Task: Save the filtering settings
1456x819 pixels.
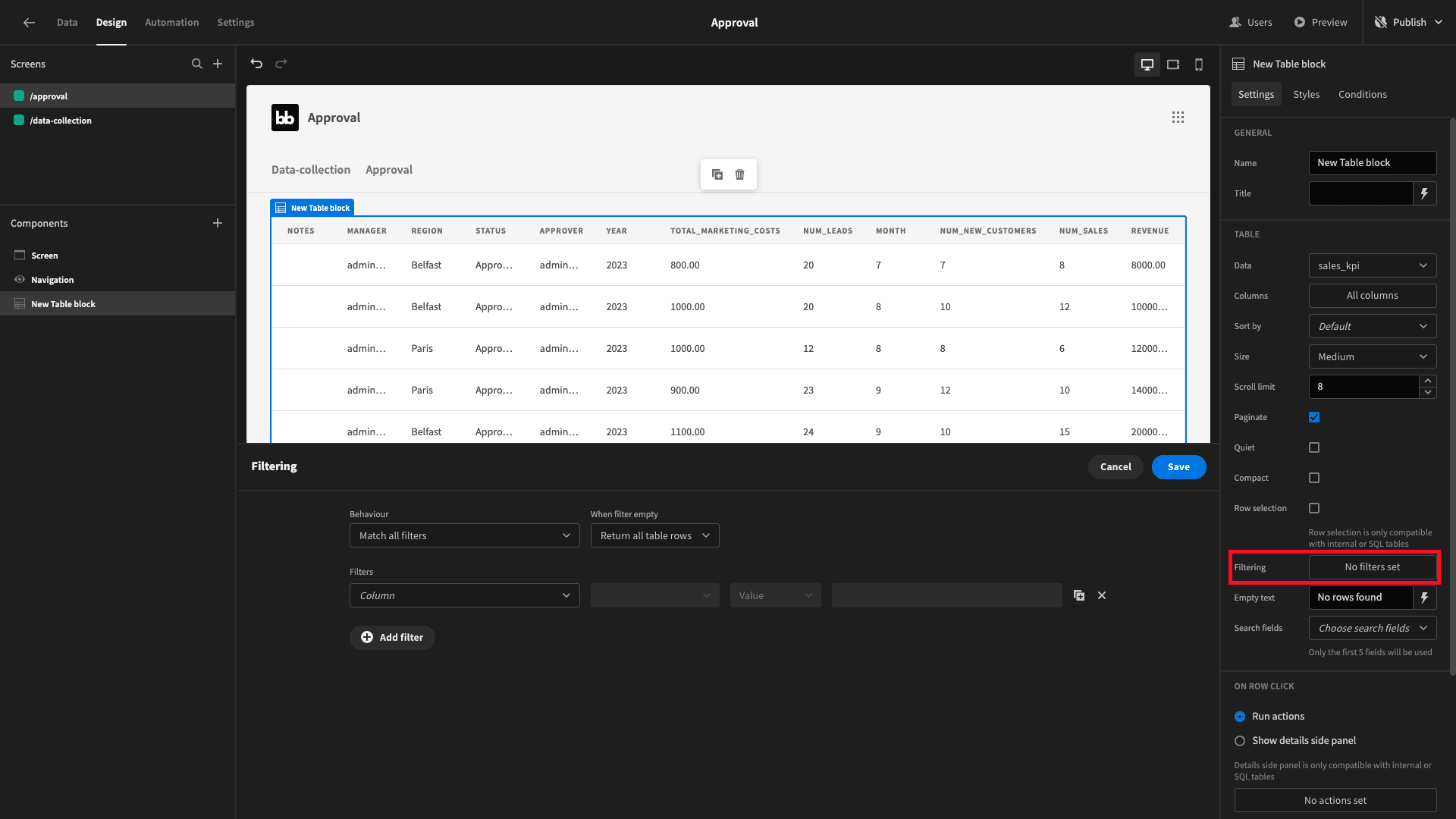Action: (x=1178, y=467)
